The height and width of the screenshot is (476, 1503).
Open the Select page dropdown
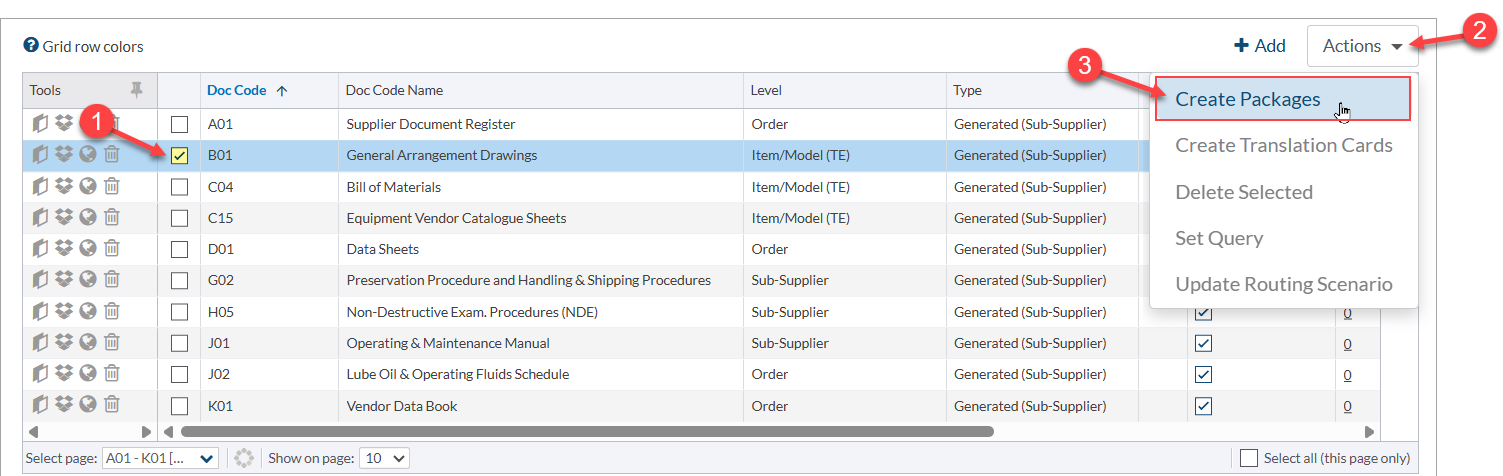pos(161,458)
